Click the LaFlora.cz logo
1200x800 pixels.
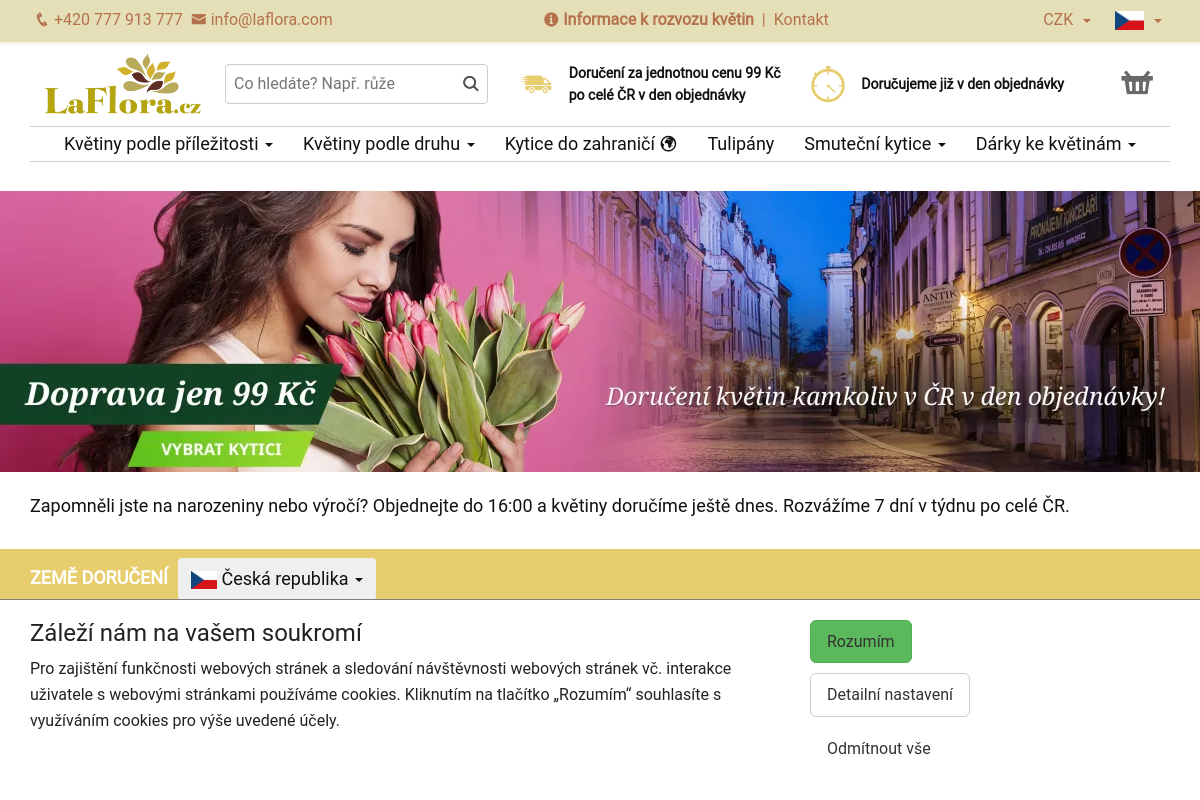(122, 84)
